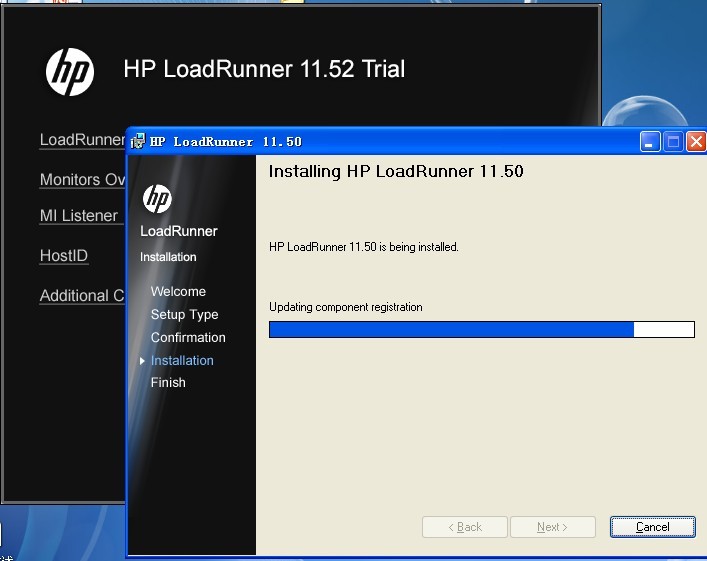The image size is (707, 561).
Task: Select the Setup Type step
Action: (x=184, y=314)
